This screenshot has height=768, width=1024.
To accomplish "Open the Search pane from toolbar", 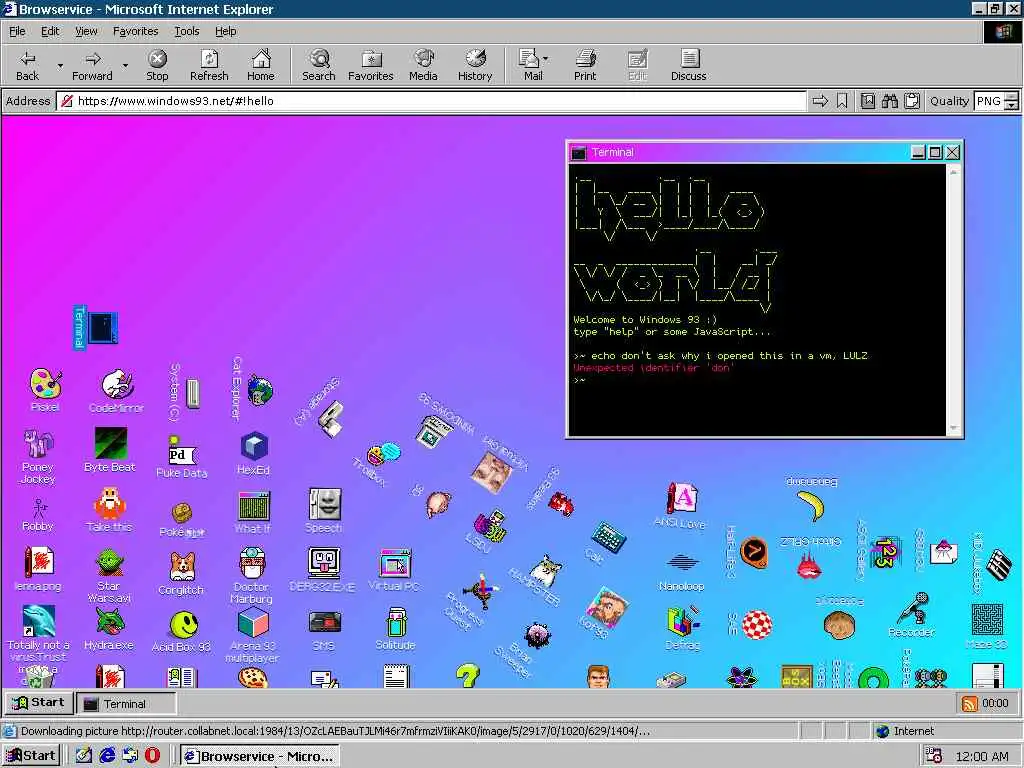I will click(x=319, y=65).
